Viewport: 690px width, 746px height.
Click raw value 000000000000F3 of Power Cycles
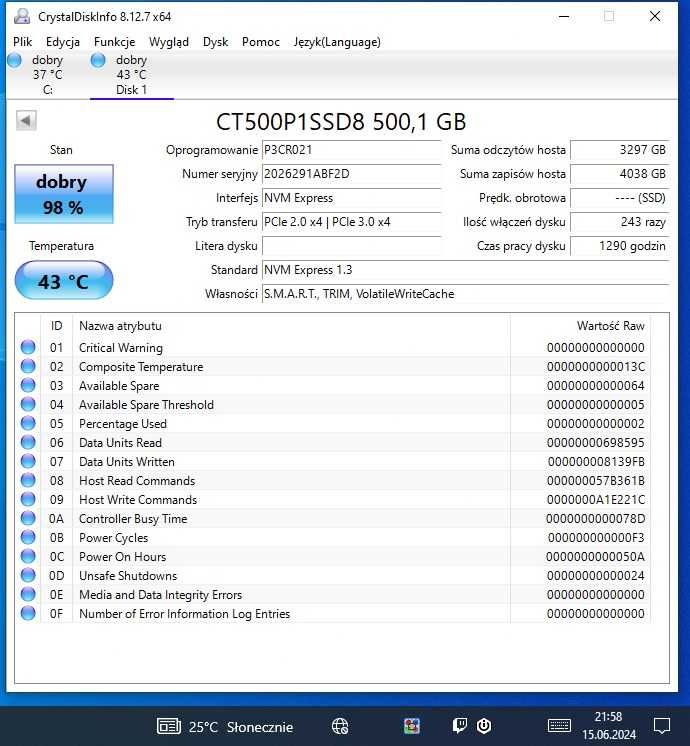click(596, 538)
